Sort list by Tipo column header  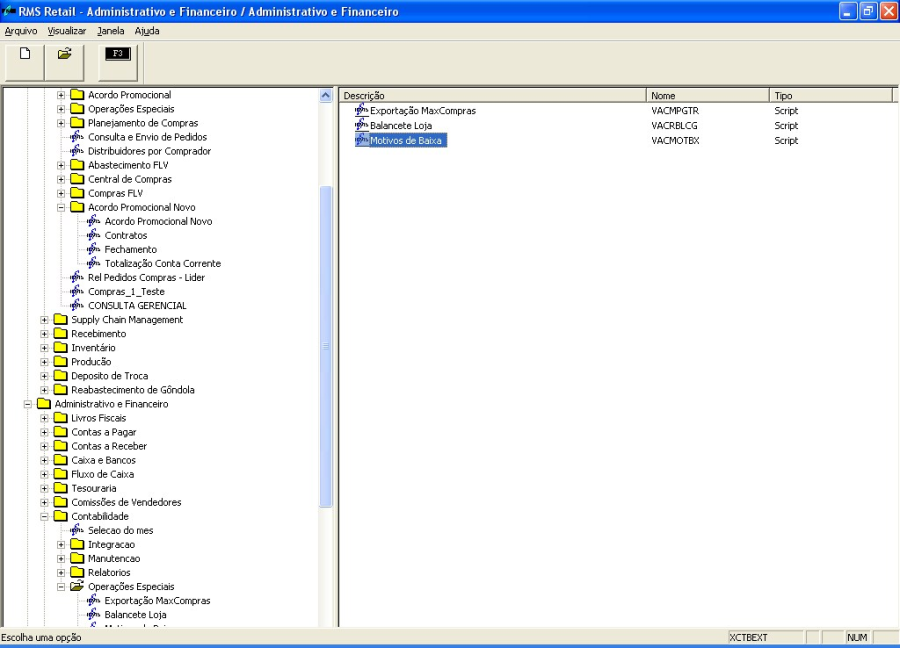coord(831,95)
